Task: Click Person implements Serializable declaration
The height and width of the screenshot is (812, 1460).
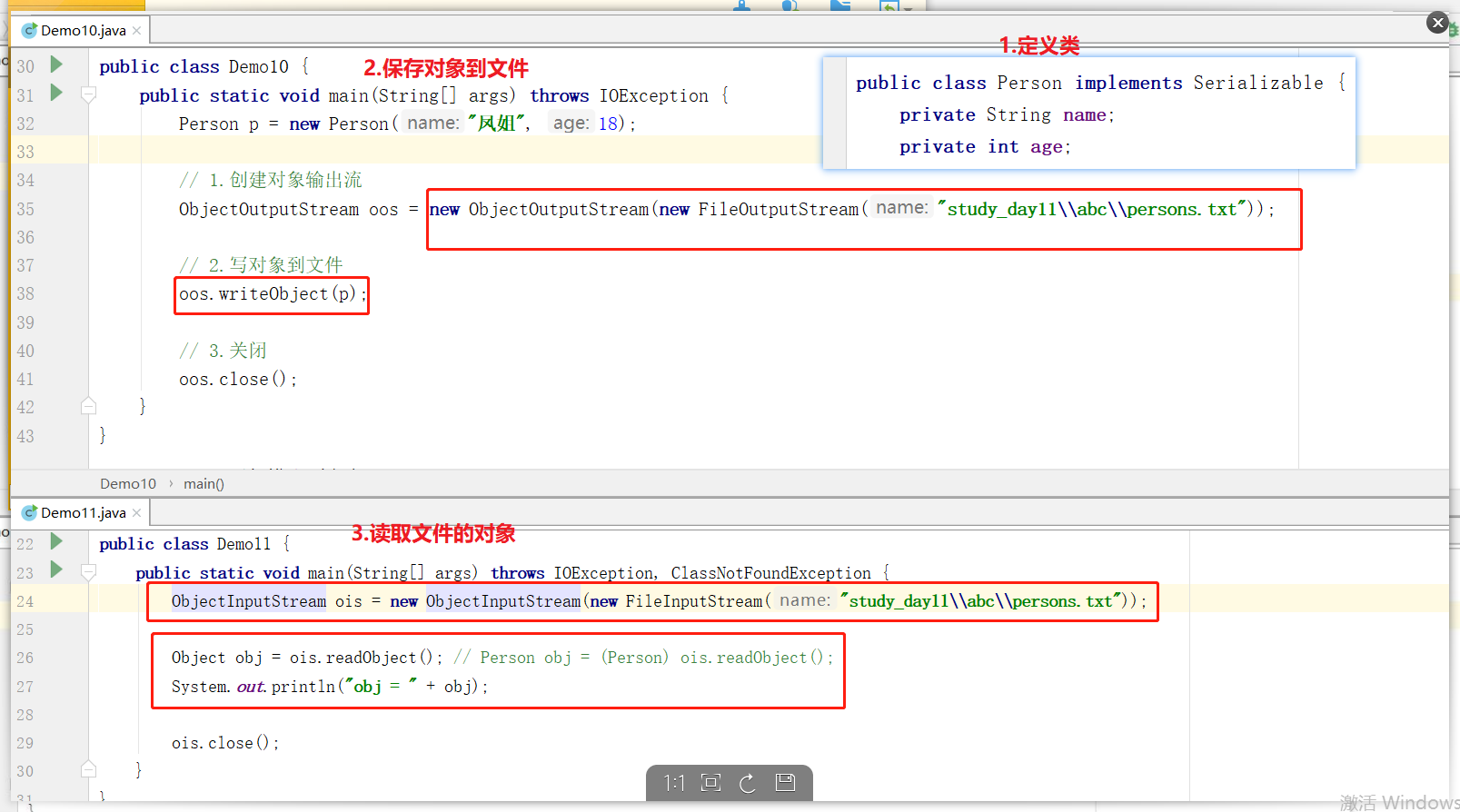Action: pos(1100,84)
